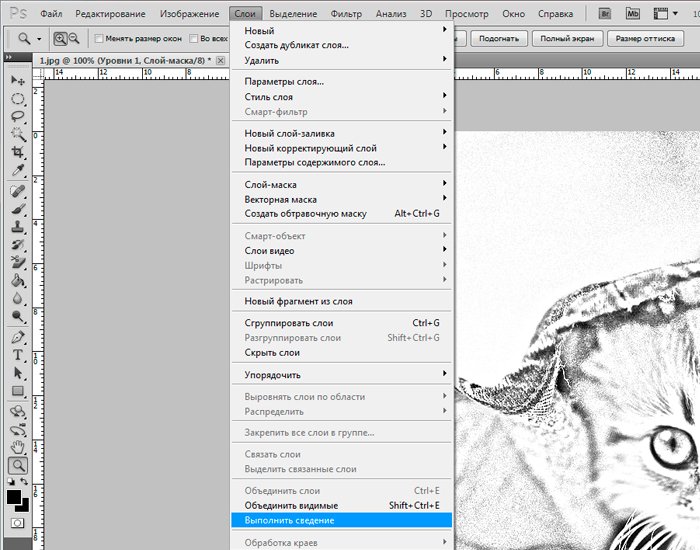Enable 'Менять размер окон' checkbox

click(100, 39)
